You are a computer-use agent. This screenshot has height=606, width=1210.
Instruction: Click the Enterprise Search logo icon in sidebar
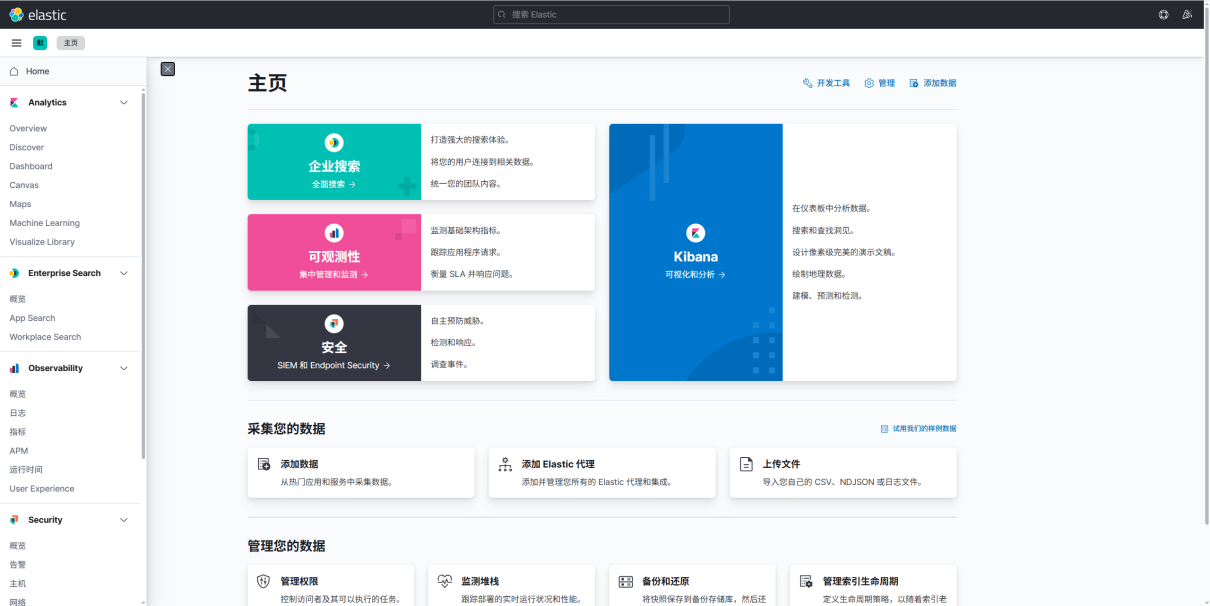coord(14,273)
